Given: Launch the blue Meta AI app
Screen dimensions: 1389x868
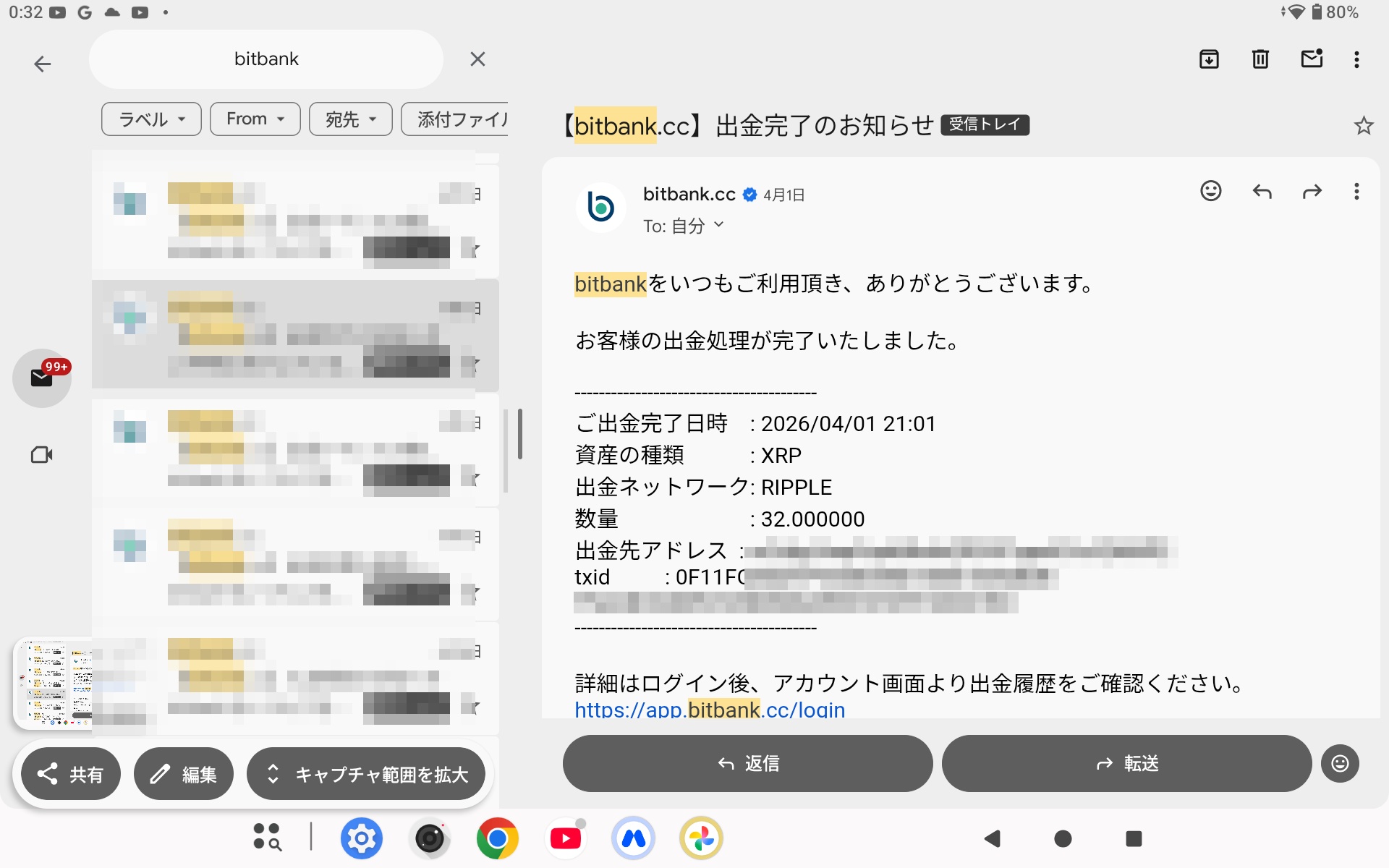Looking at the screenshot, I should tap(633, 838).
